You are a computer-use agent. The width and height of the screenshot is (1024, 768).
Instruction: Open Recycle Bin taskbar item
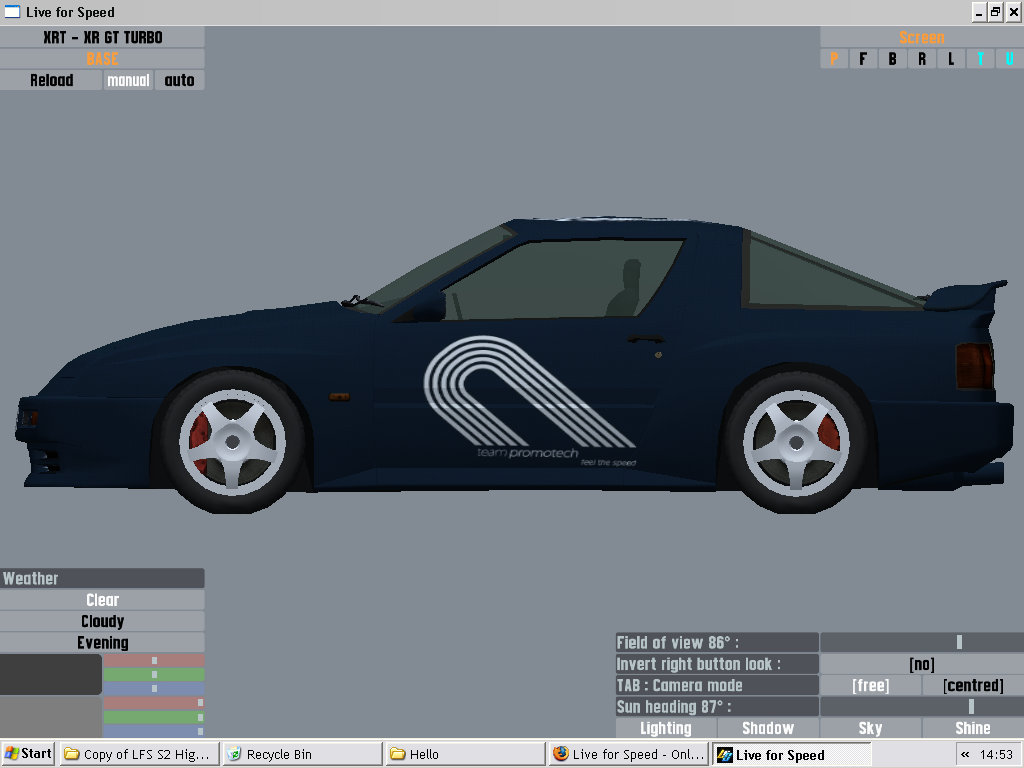tap(302, 754)
